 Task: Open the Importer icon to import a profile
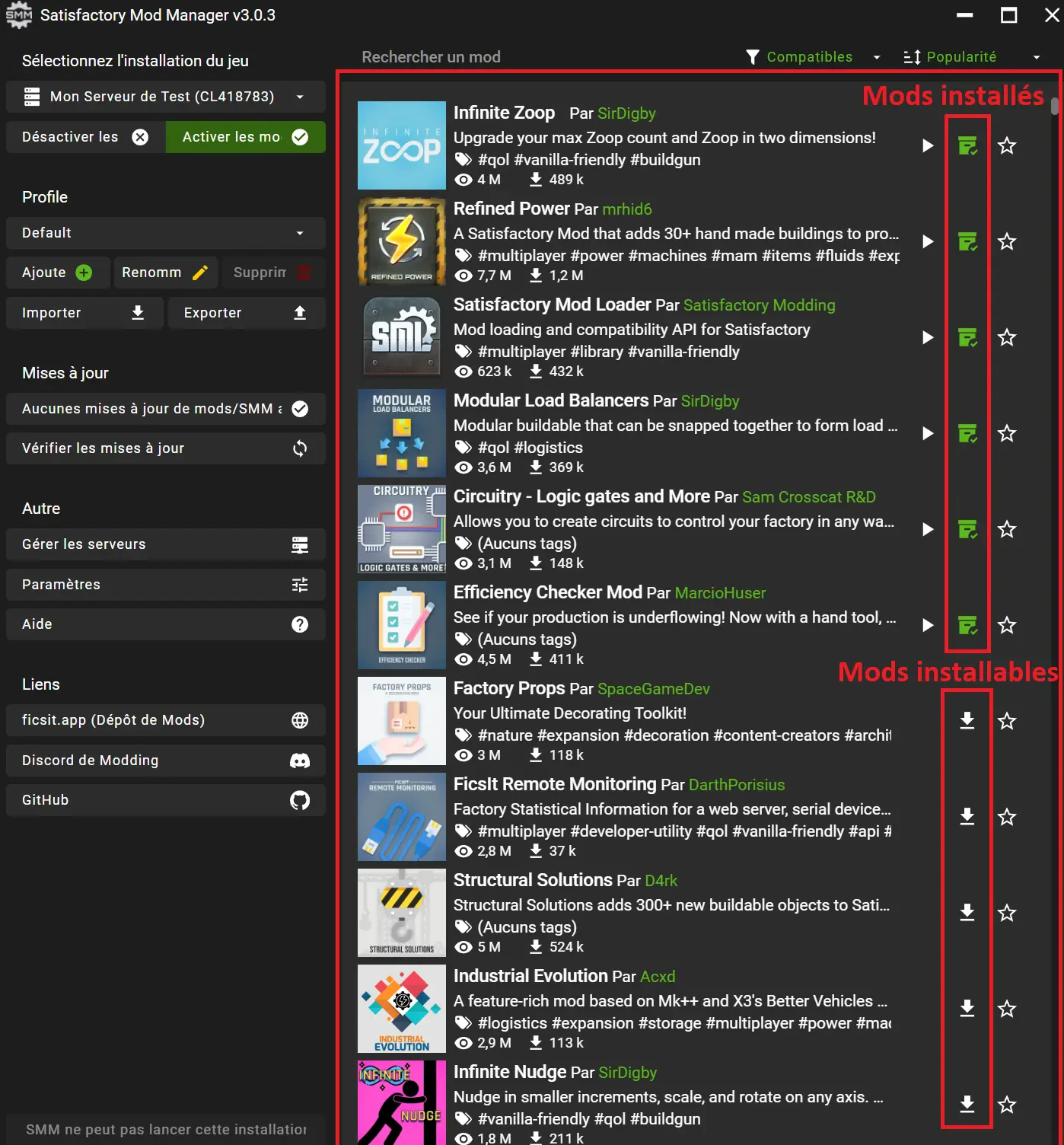click(x=138, y=312)
